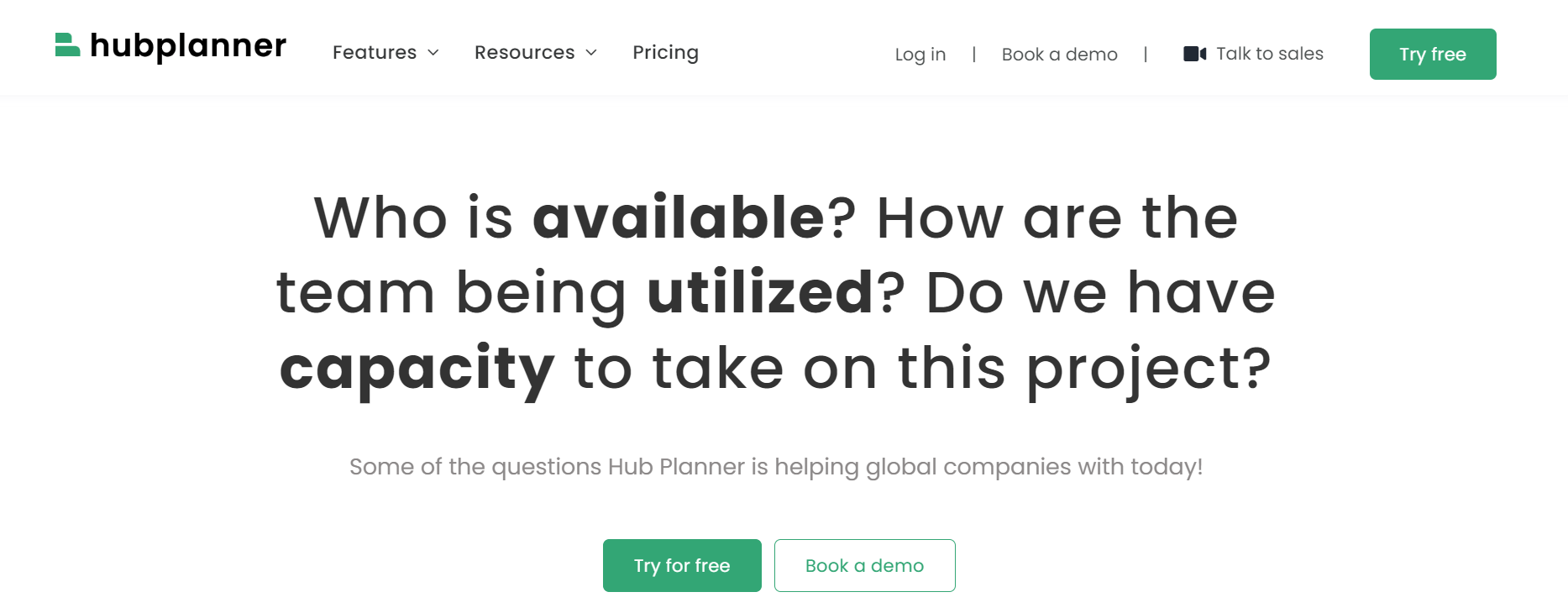Click the Log in link
Viewport: 1568px width, 613px height.
click(x=920, y=54)
